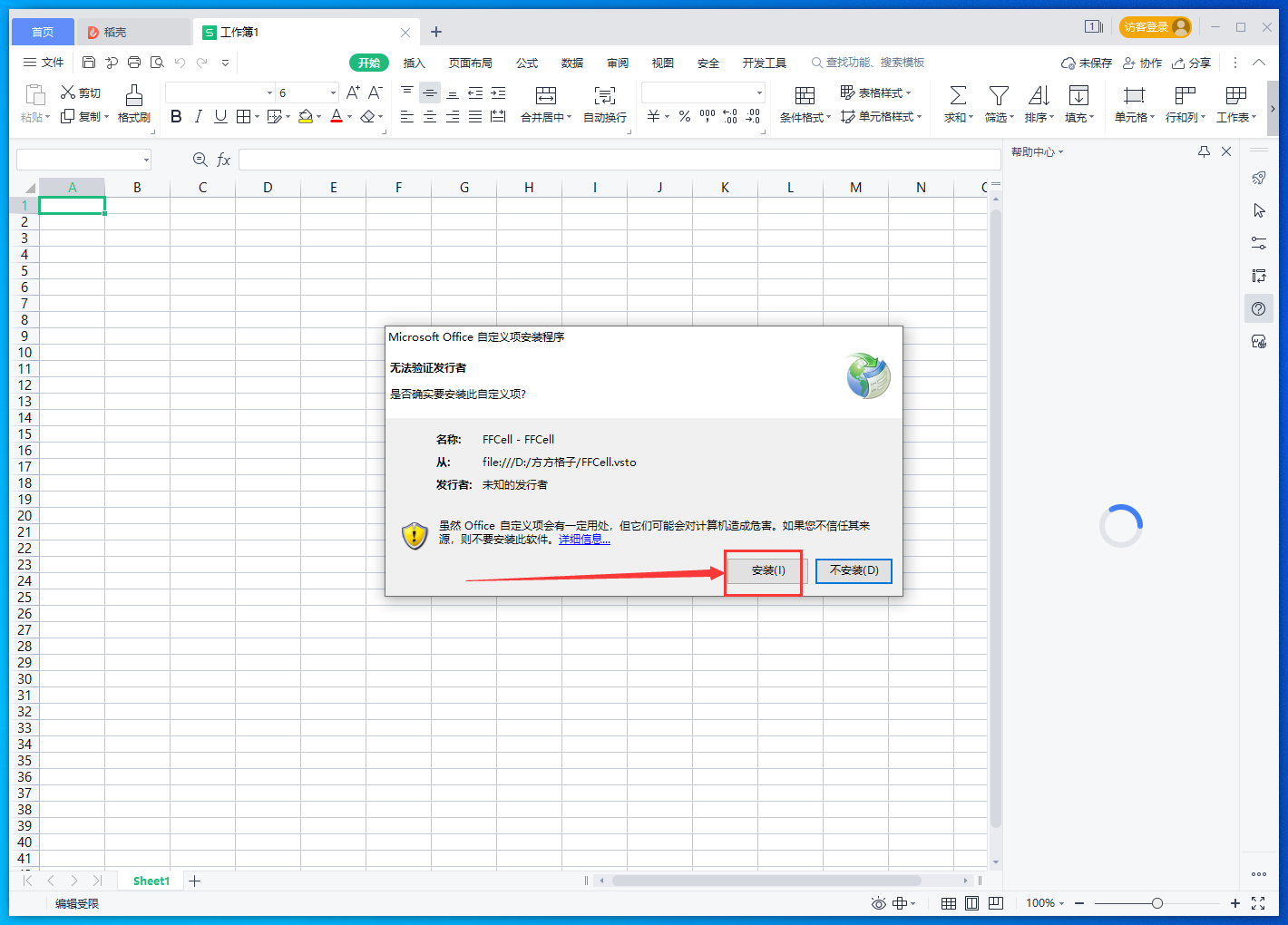The height and width of the screenshot is (925, 1288).
Task: Open the font name dropdown
Action: pos(269,92)
